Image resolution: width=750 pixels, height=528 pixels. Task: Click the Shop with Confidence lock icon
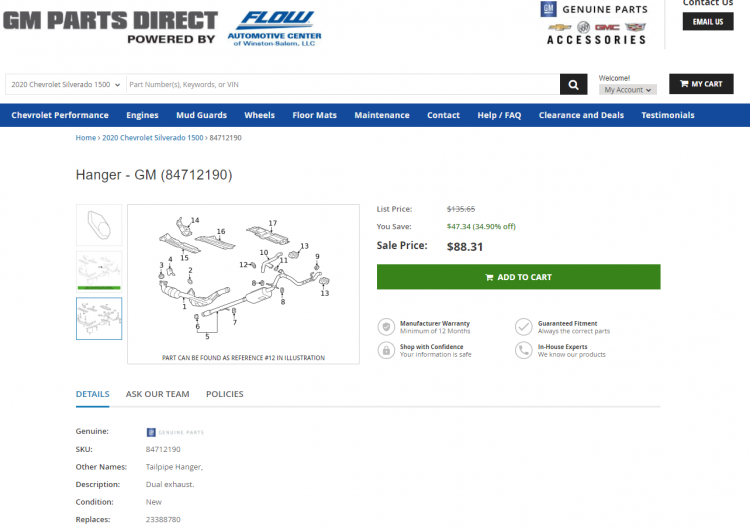386,350
